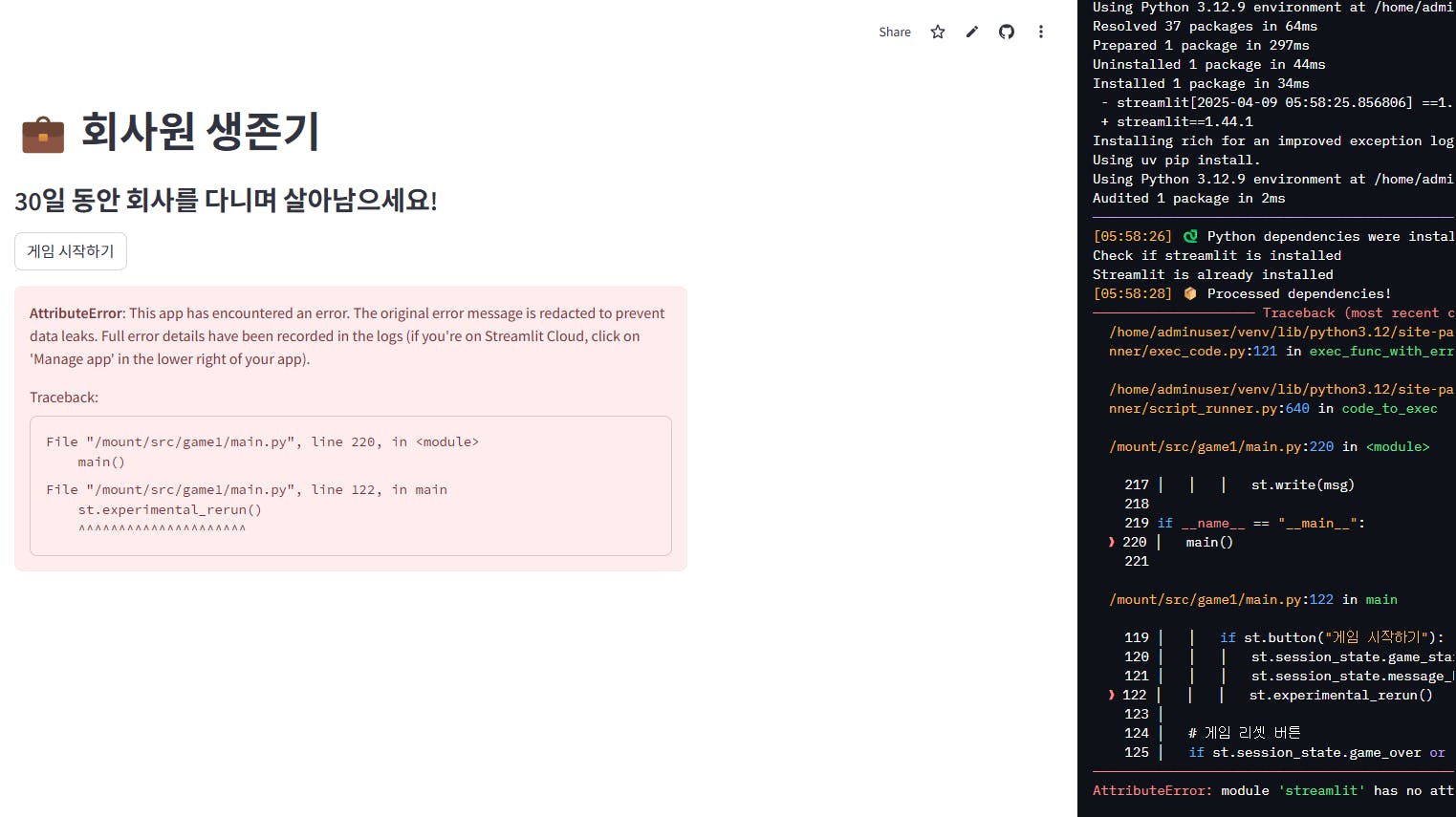Click the package box icon beside Processed dependencies
This screenshot has width=1456, height=817.
(1190, 293)
